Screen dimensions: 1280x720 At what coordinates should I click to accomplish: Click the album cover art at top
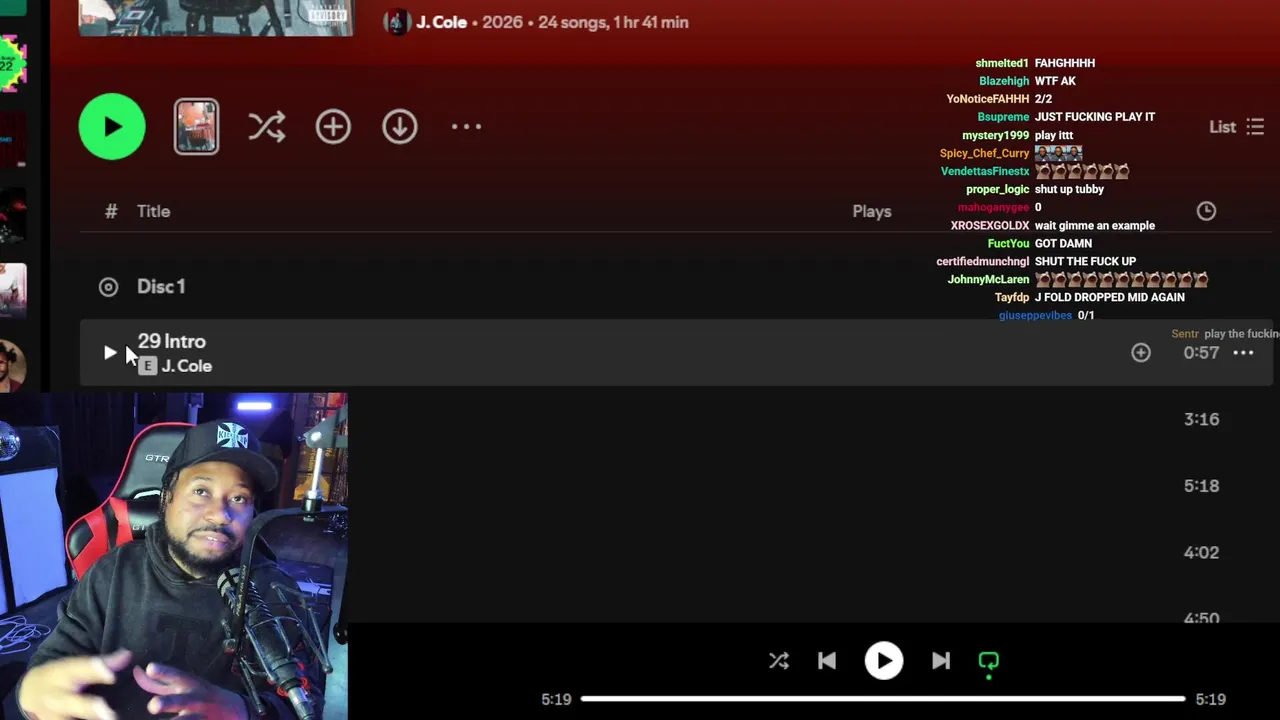coord(216,18)
